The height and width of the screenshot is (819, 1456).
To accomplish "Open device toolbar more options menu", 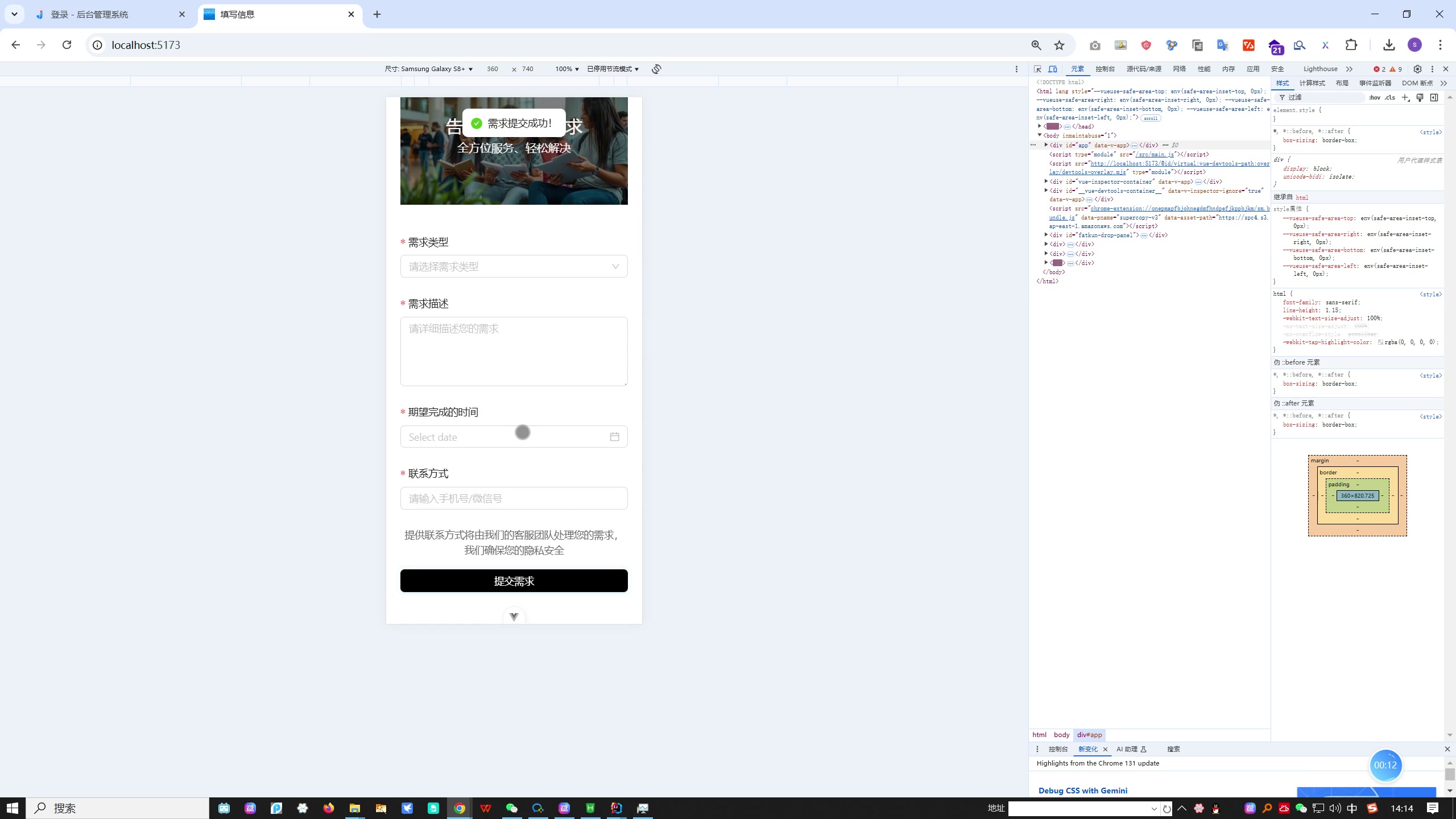I will tap(1017, 69).
